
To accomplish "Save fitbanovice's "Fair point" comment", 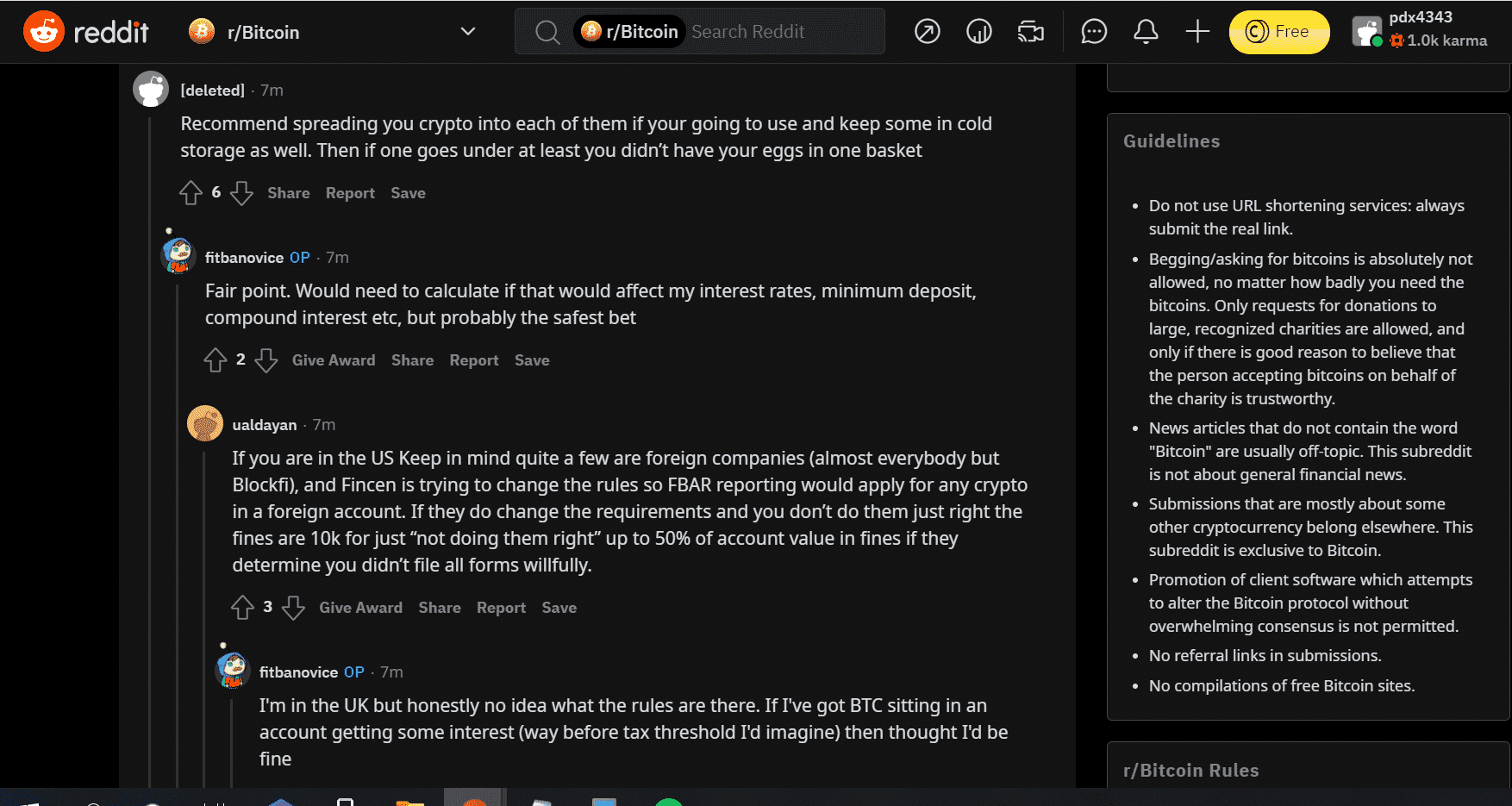I will coord(532,360).
